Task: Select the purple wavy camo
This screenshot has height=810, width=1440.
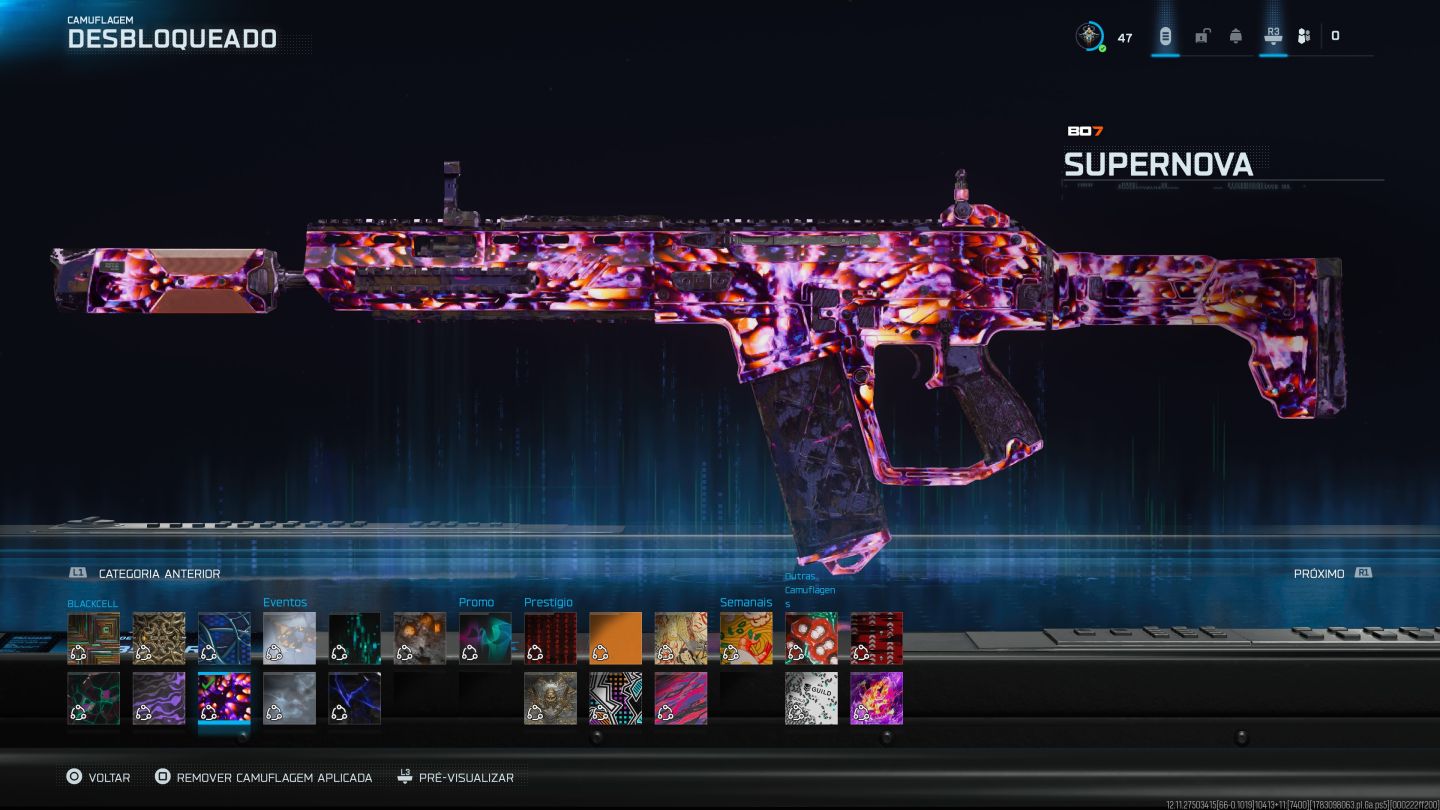Action: click(159, 698)
